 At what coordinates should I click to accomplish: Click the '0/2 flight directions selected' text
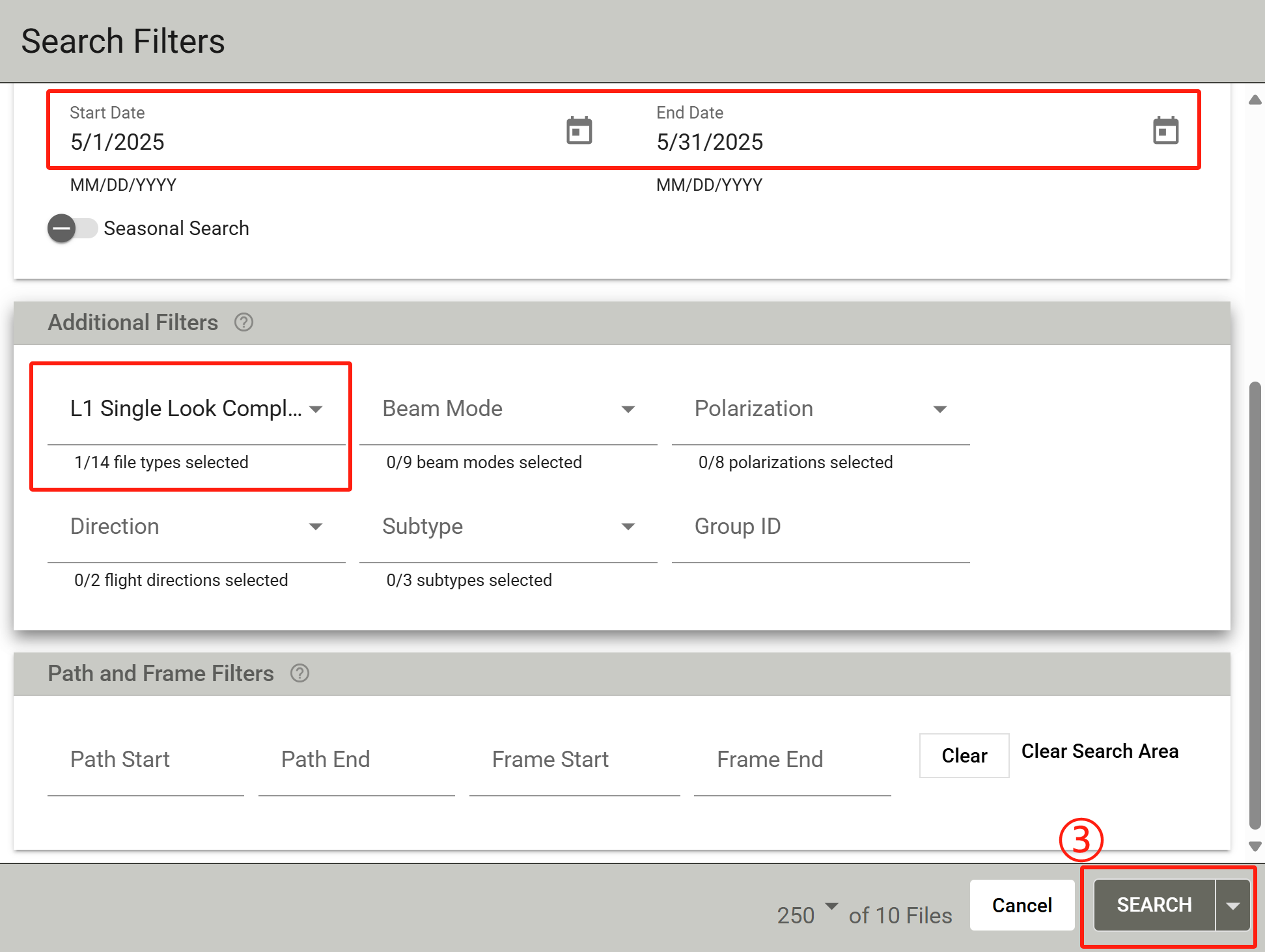coord(181,580)
